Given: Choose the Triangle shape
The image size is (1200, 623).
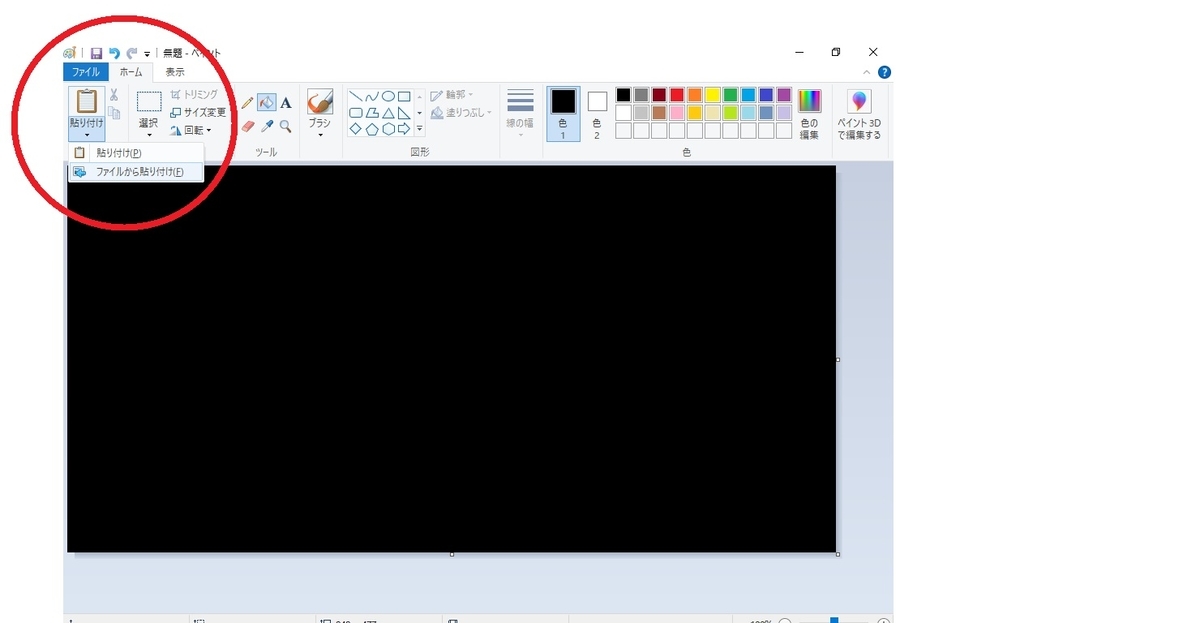Looking at the screenshot, I should pos(388,112).
